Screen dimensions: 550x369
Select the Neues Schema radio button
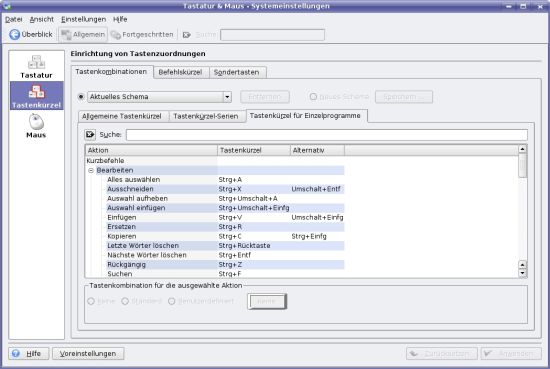(313, 96)
